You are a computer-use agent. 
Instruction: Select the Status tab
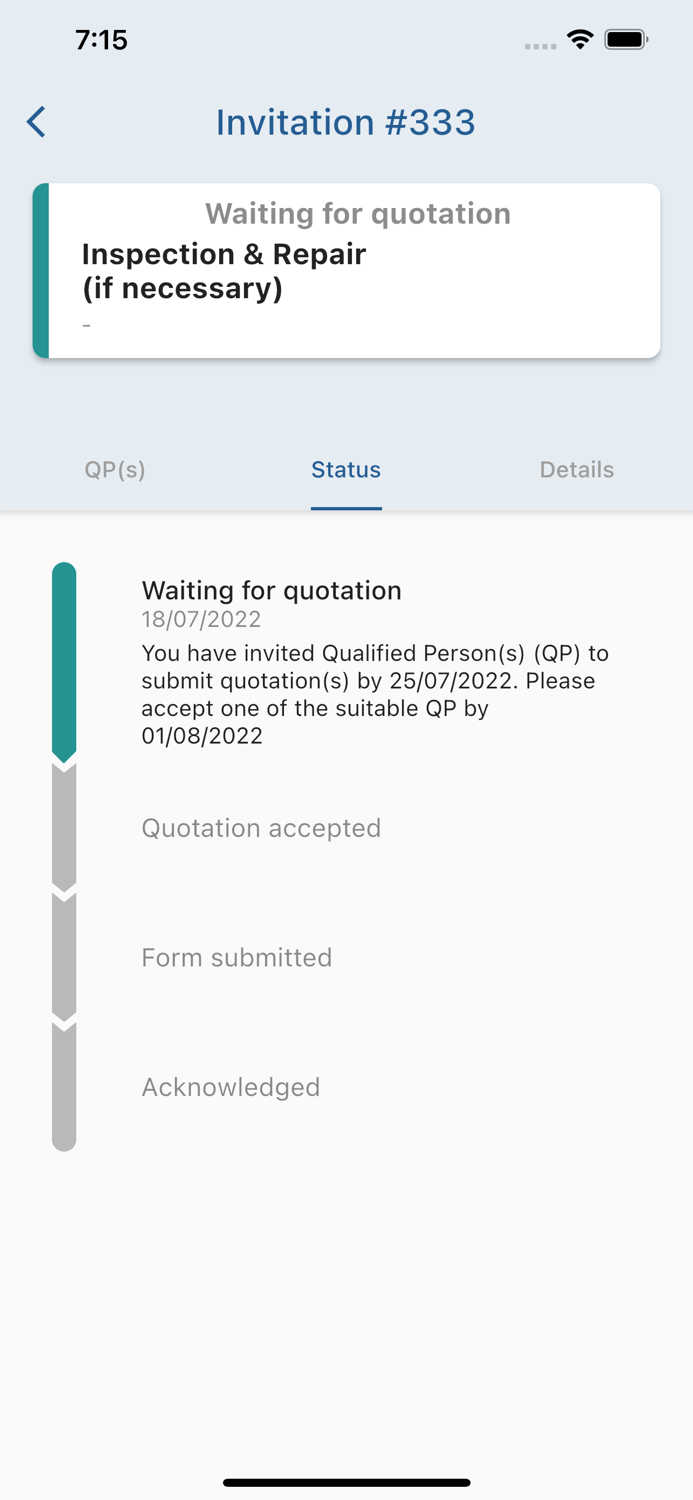[x=346, y=470]
